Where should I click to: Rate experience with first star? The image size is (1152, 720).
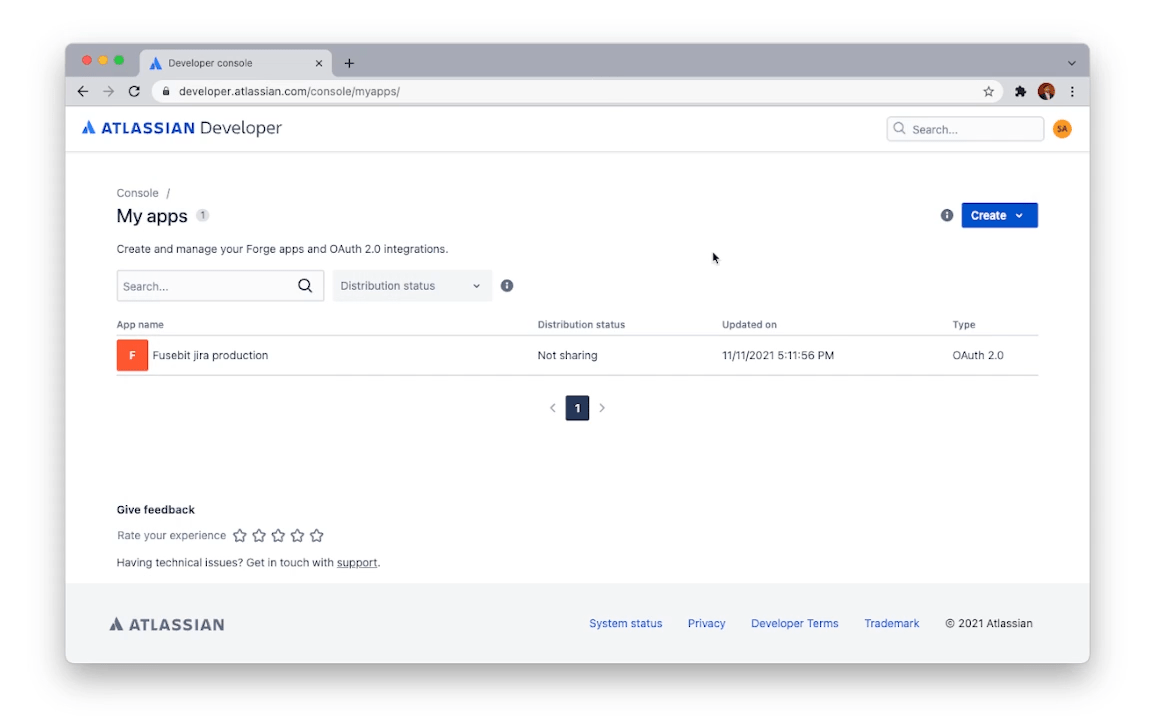pyautogui.click(x=240, y=536)
